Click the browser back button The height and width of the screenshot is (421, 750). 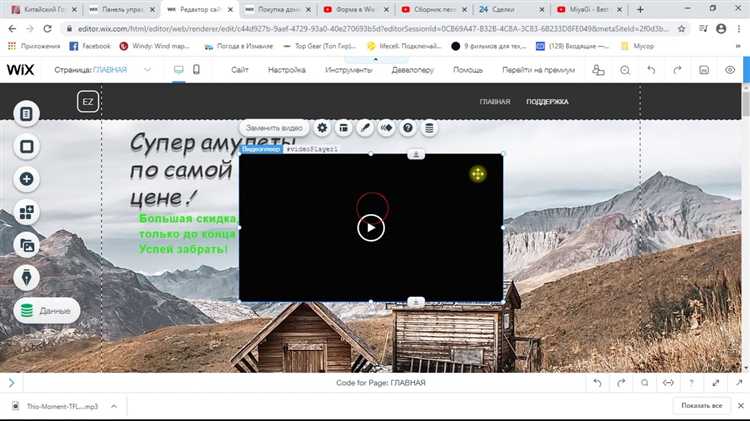coord(12,29)
